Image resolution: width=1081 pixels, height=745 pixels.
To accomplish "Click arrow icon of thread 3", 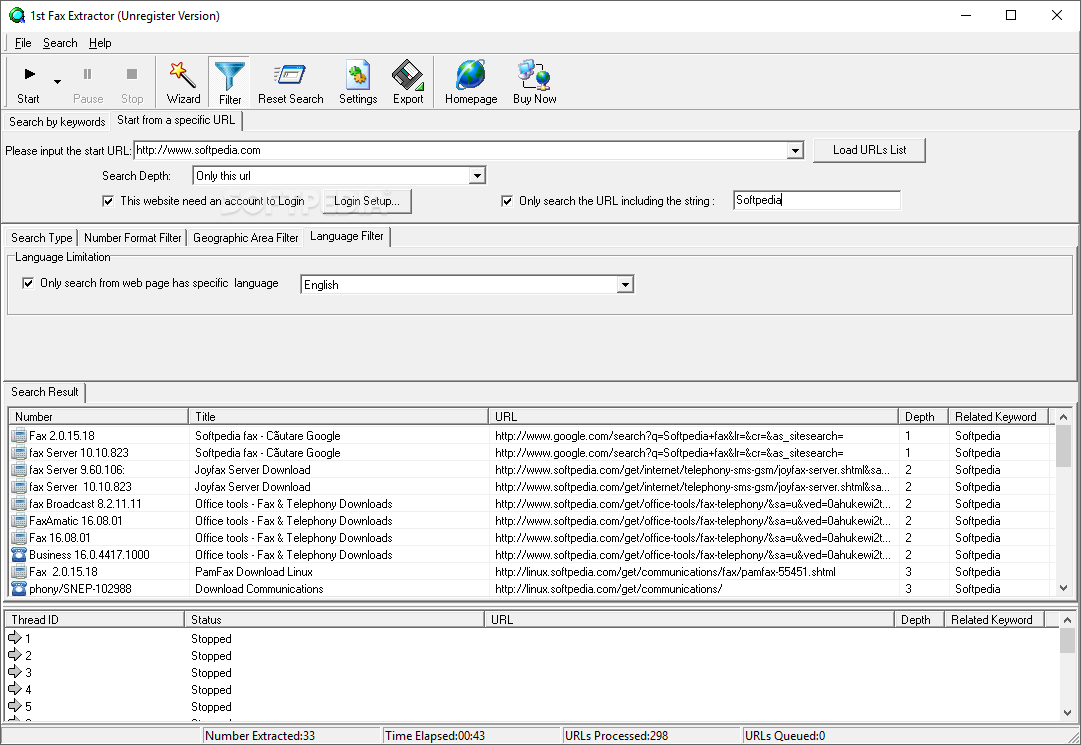I will click(14, 671).
